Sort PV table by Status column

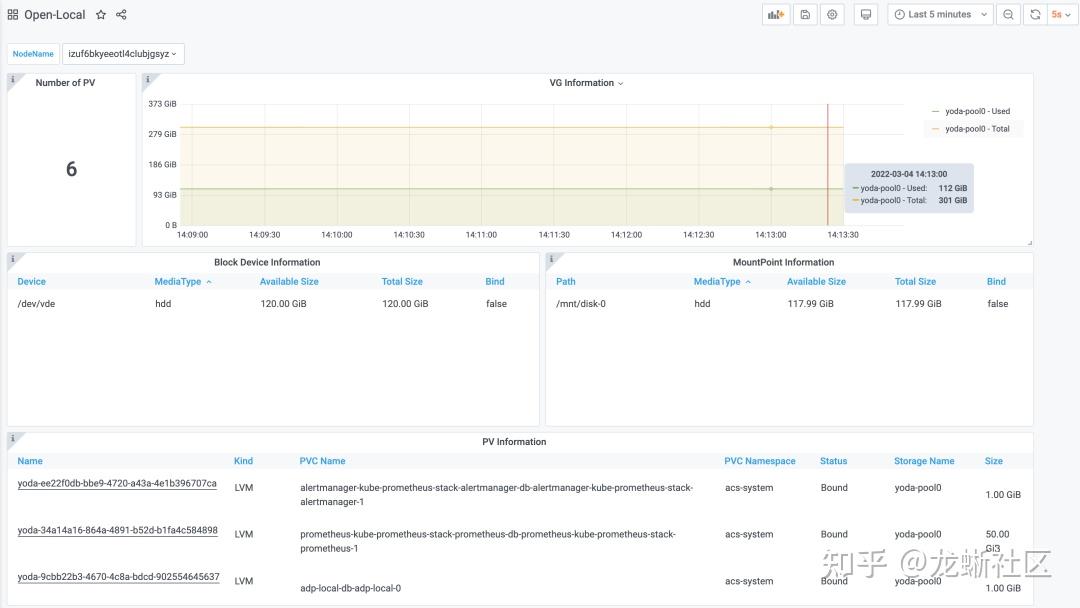pyautogui.click(x=833, y=461)
